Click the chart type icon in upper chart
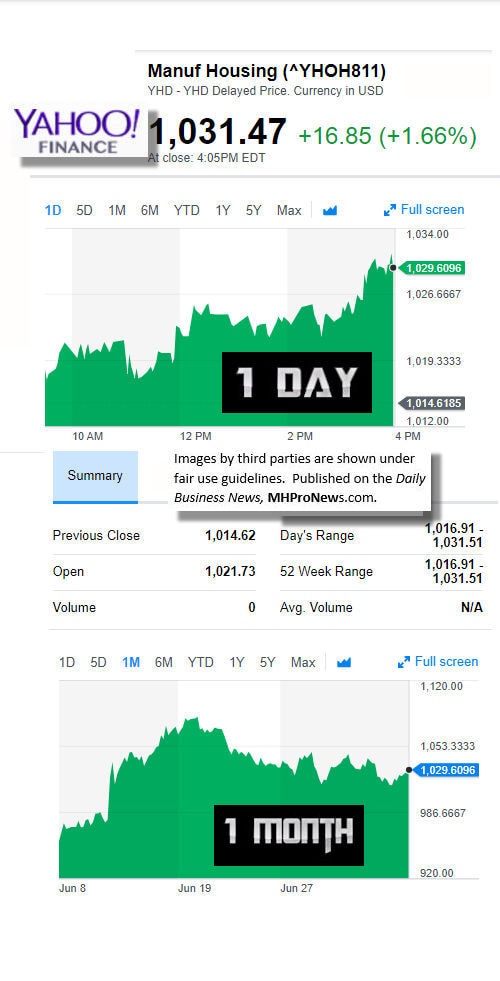Viewport: 500px width, 981px height. click(330, 211)
